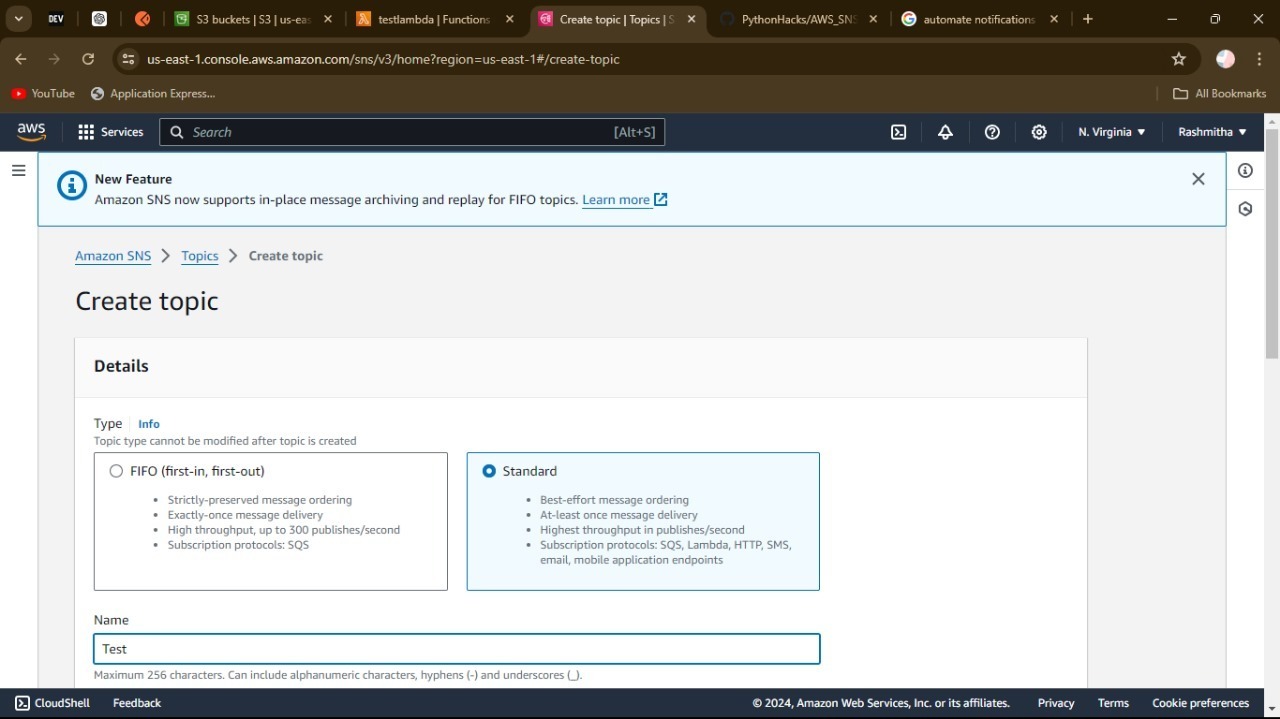The width and height of the screenshot is (1280, 719).
Task: Switch to automate notifications Google tab
Action: click(x=980, y=19)
